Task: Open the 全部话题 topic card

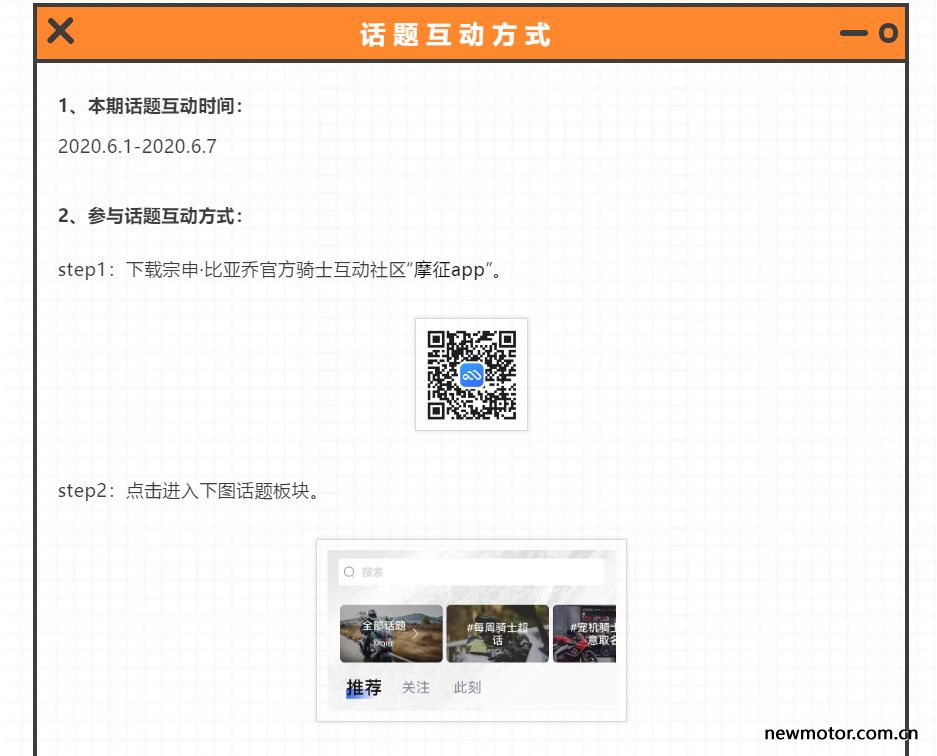Action: [x=391, y=633]
